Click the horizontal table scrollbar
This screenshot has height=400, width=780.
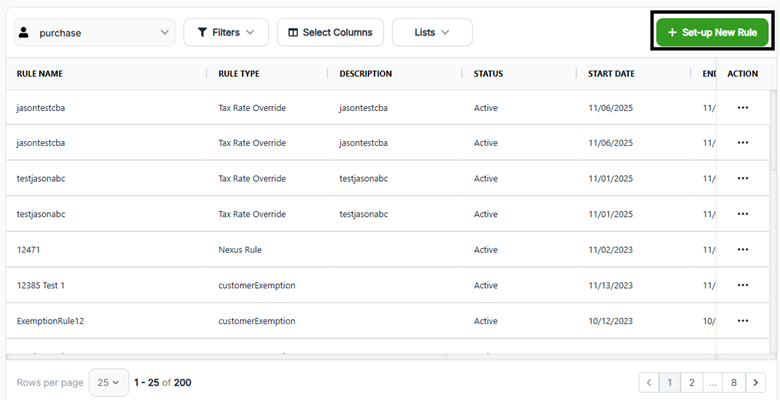click(226, 357)
